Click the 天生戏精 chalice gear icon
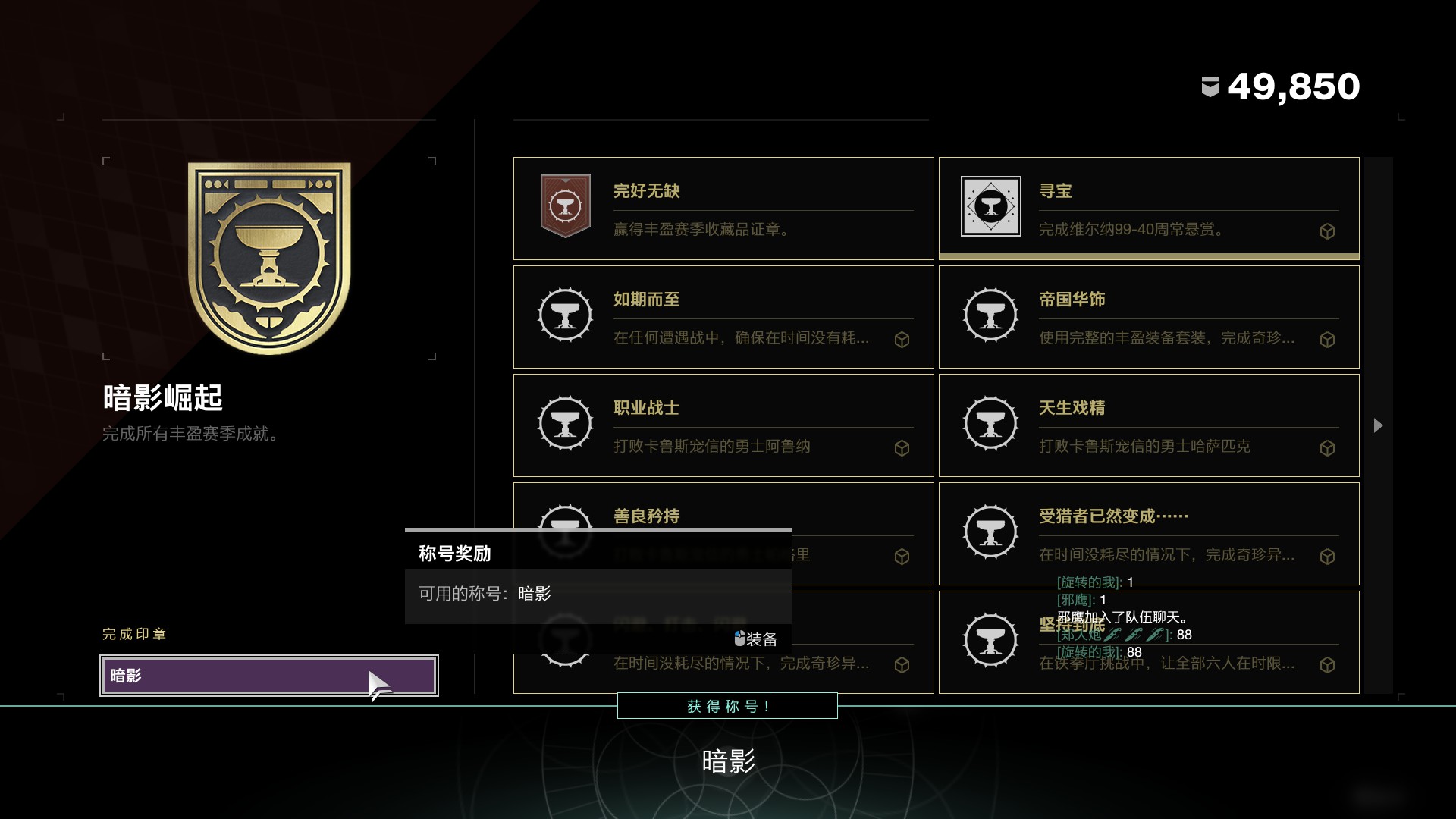The image size is (1456, 819). tap(990, 423)
